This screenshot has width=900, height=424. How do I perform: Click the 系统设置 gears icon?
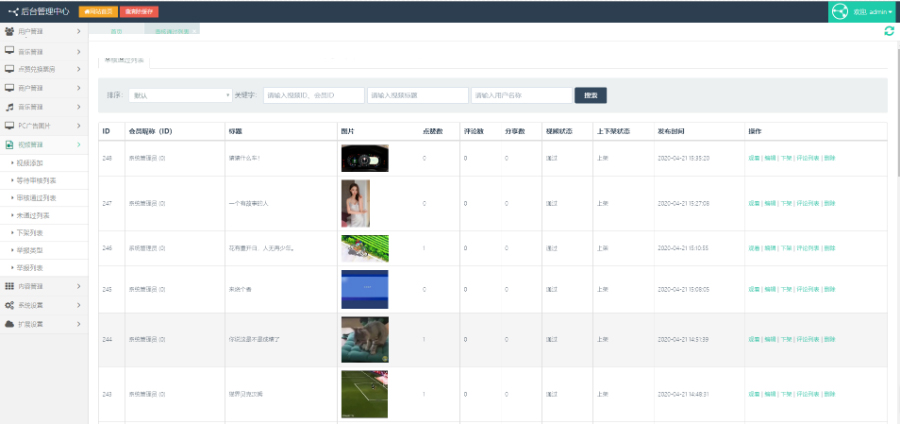click(x=9, y=305)
